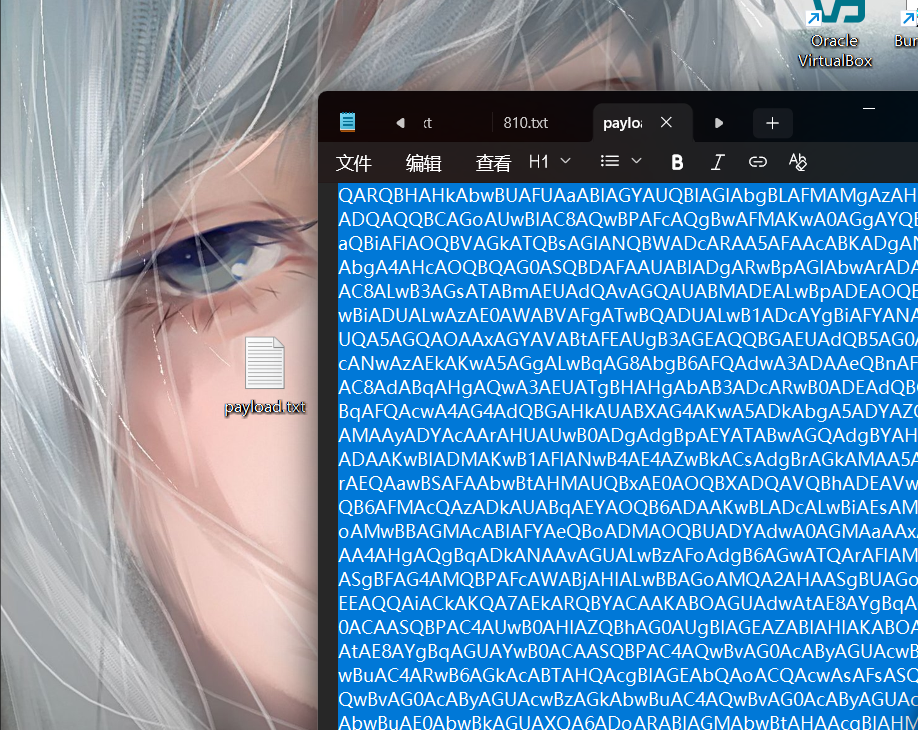Open the 查看 menu
This screenshot has width=918, height=730.
tap(493, 163)
